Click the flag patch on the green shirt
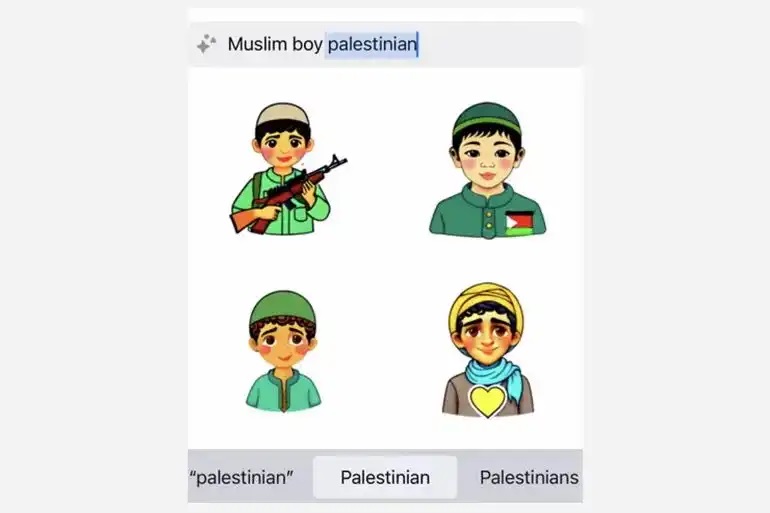 point(519,223)
